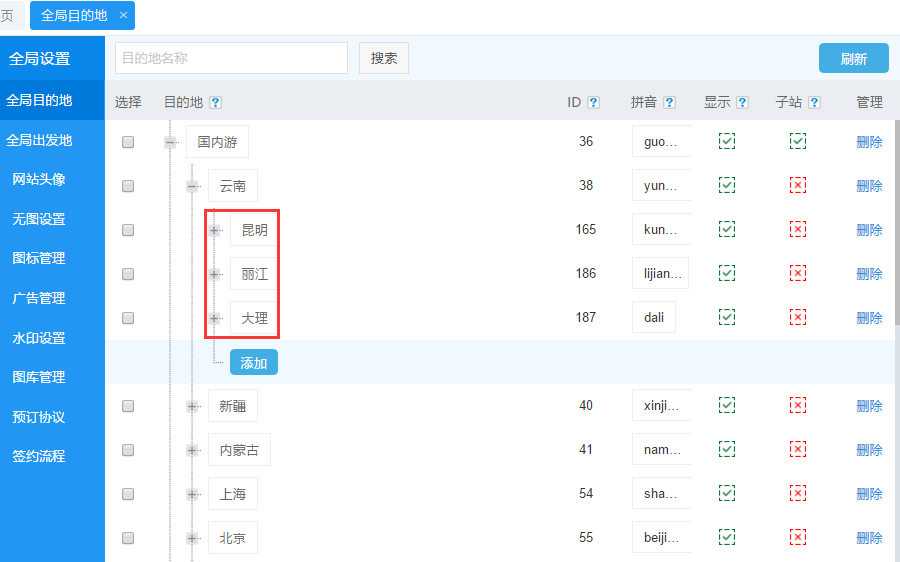Click the help icon next to 拼音 header
The image size is (900, 562).
point(669,102)
